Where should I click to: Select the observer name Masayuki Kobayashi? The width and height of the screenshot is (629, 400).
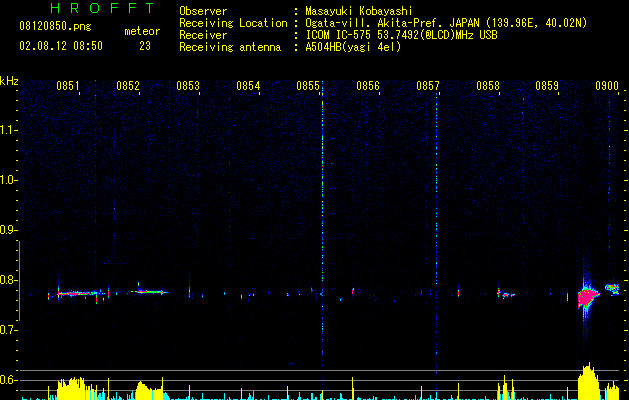pyautogui.click(x=359, y=11)
